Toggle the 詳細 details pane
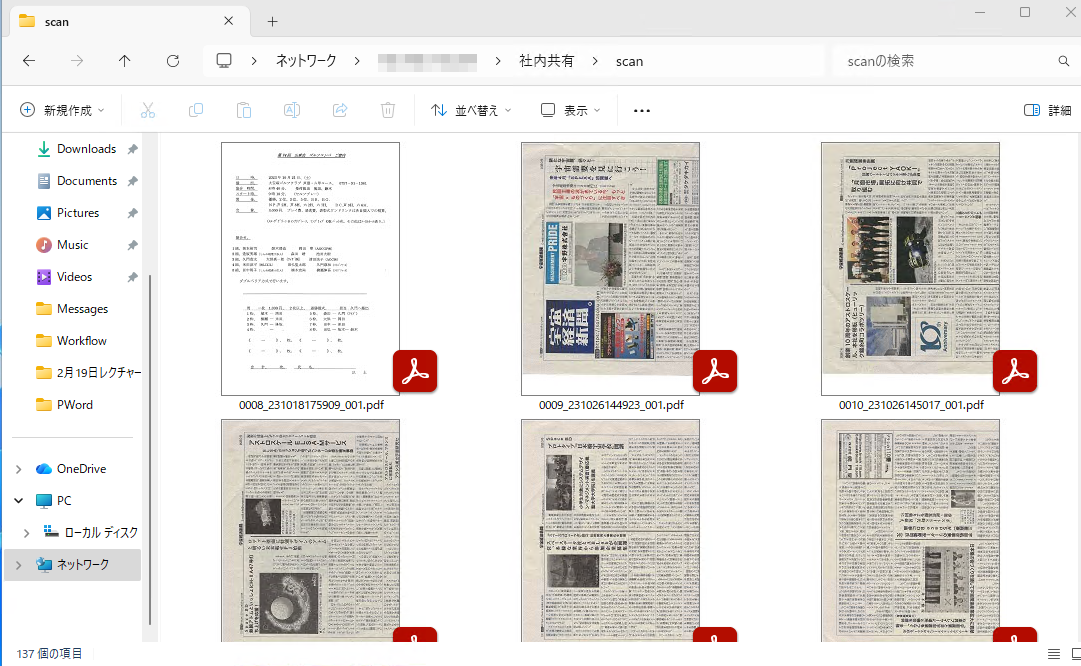The height and width of the screenshot is (666, 1081). pyautogui.click(x=1047, y=110)
